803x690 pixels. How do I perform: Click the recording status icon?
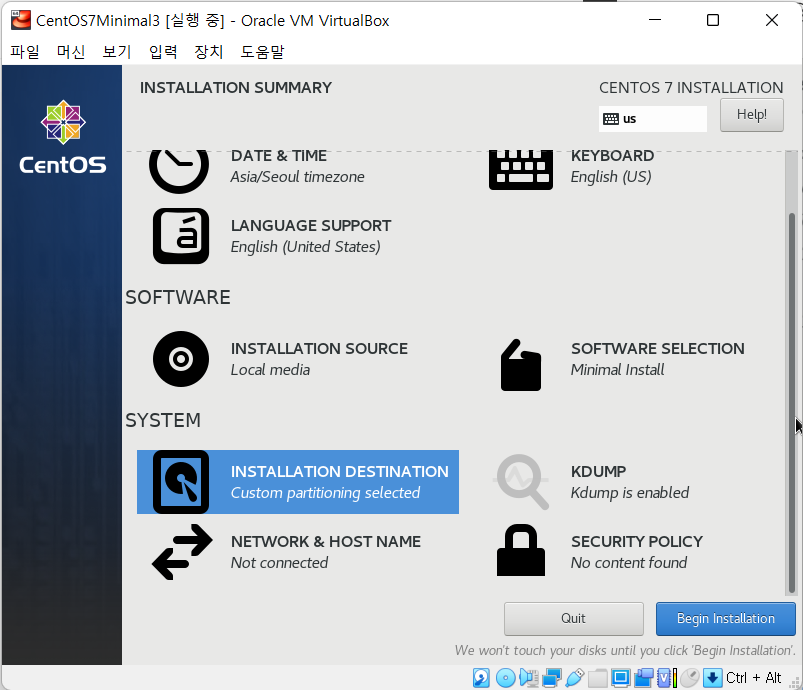(644, 678)
